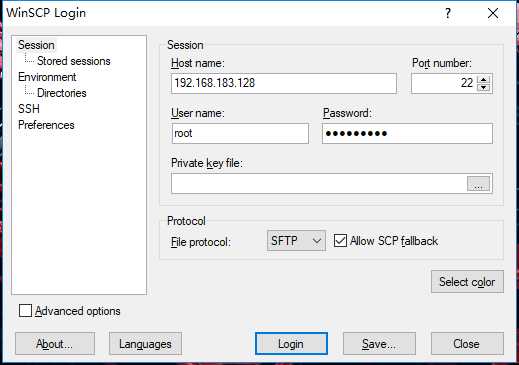This screenshot has width=519, height=365.
Task: Select Environment in the navigation tree
Action: coord(47,77)
